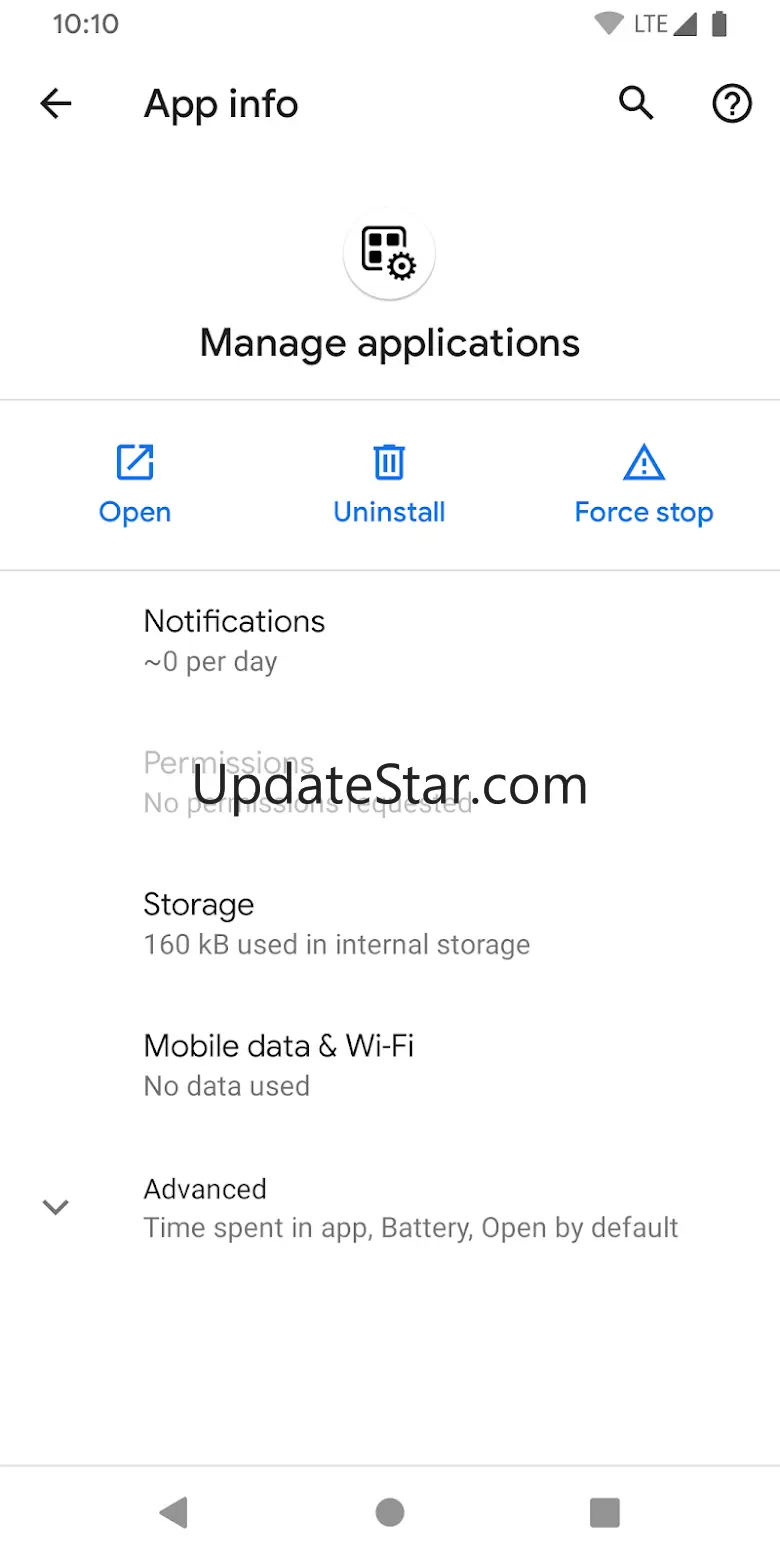Image resolution: width=780 pixels, height=1560 pixels.
Task: Click the Uninstall text label
Action: [389, 513]
